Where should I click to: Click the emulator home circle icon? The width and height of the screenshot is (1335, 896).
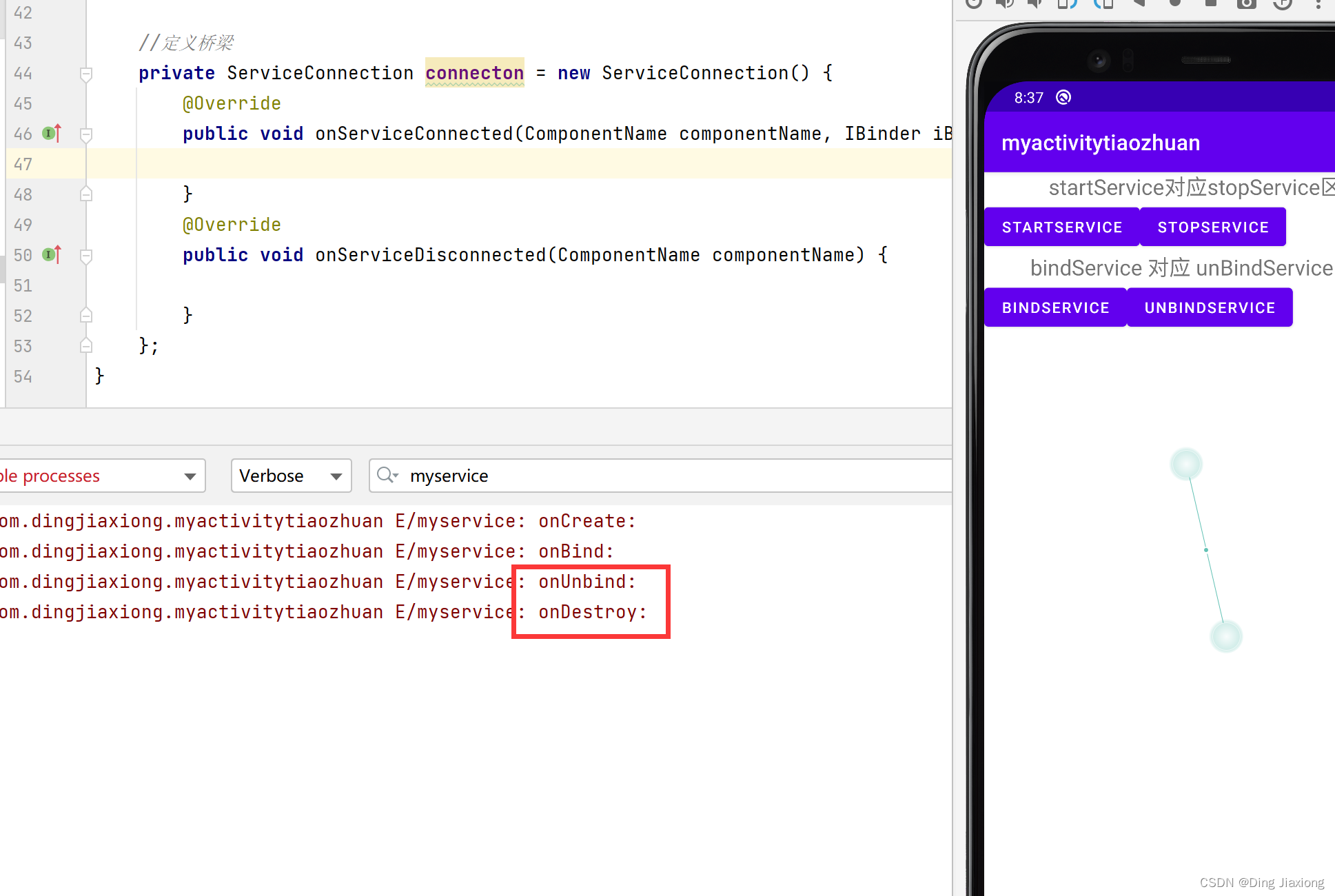click(x=1175, y=3)
